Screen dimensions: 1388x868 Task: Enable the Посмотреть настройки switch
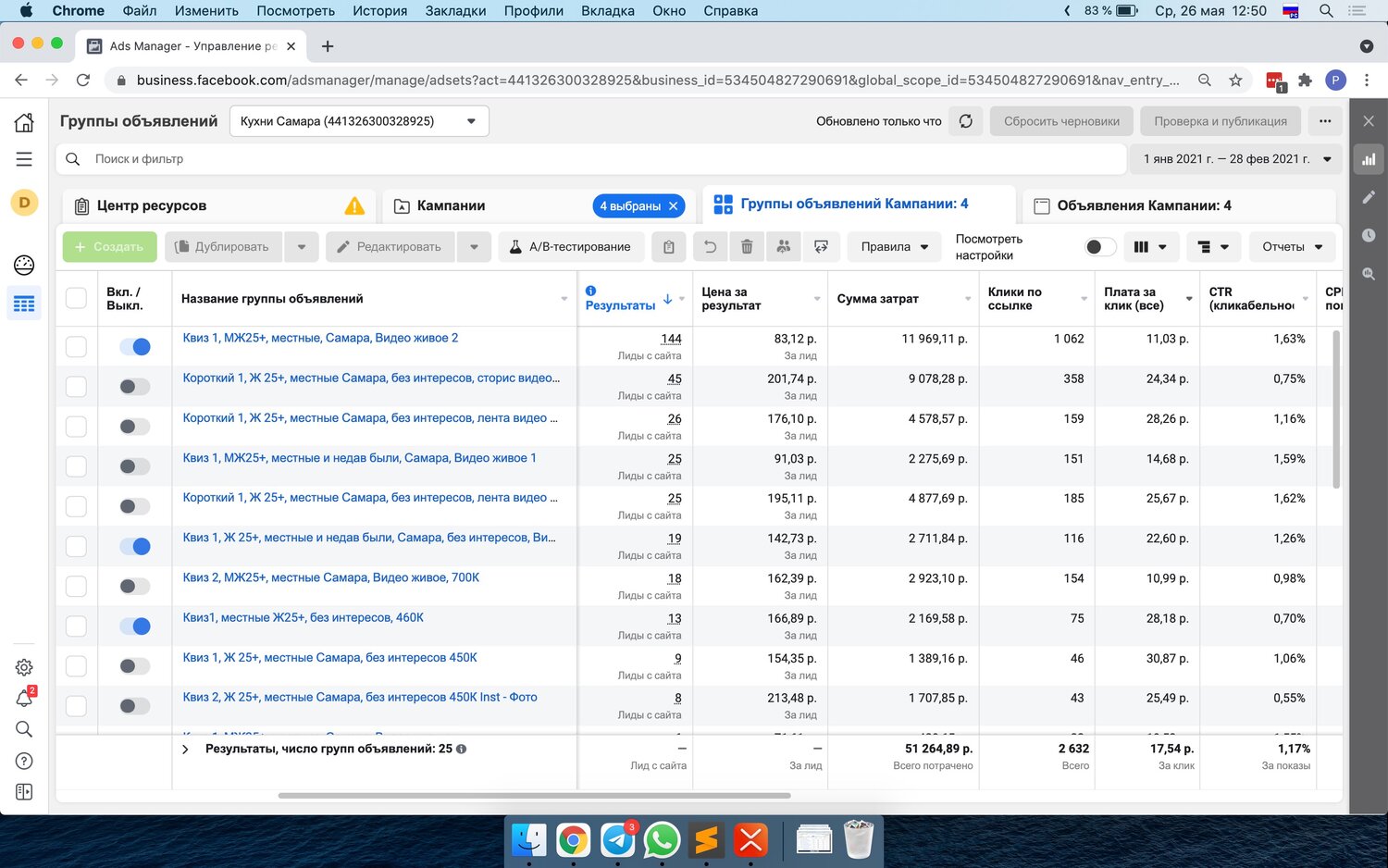(x=1100, y=247)
